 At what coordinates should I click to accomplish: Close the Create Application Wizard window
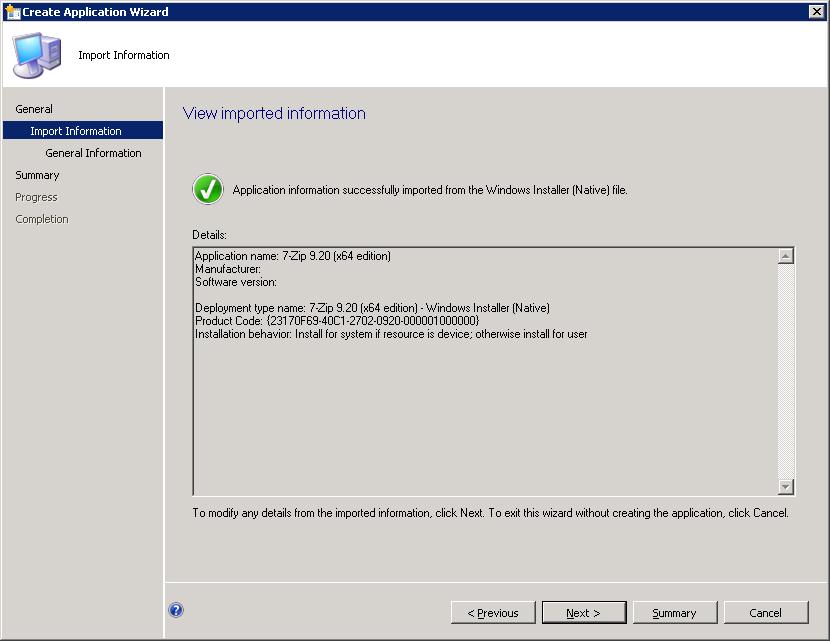tap(816, 12)
